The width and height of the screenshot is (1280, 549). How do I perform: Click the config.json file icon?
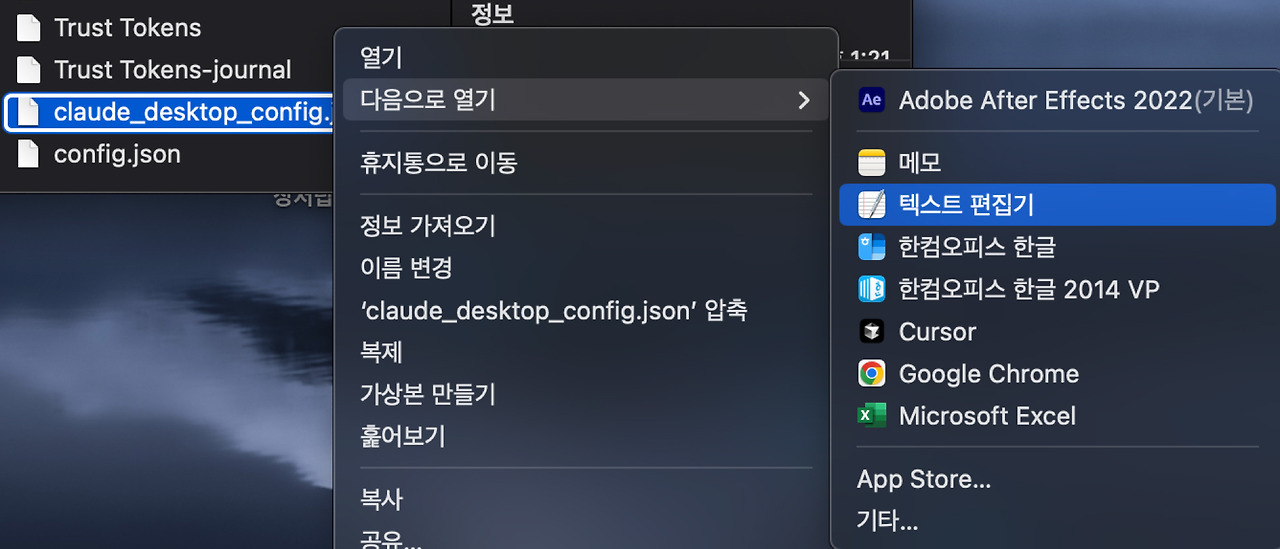click(29, 154)
